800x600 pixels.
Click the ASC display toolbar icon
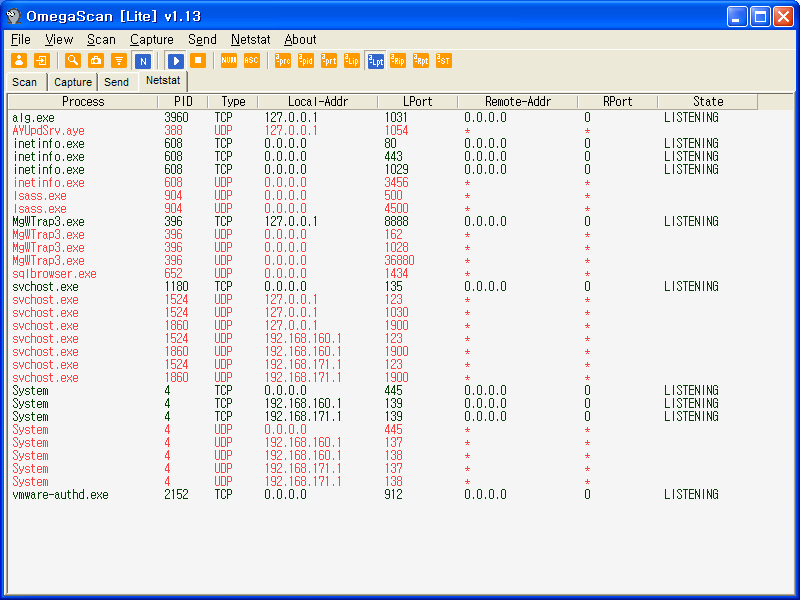tap(252, 61)
